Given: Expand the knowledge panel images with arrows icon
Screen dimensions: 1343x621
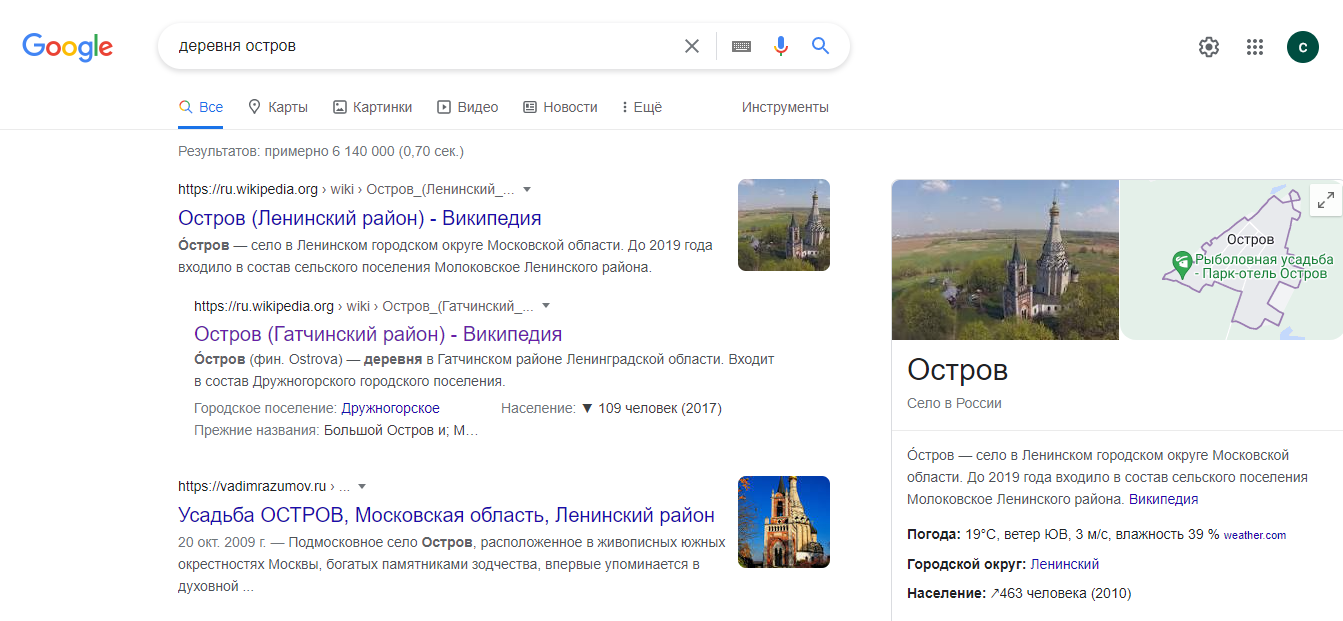Looking at the screenshot, I should tap(1326, 200).
